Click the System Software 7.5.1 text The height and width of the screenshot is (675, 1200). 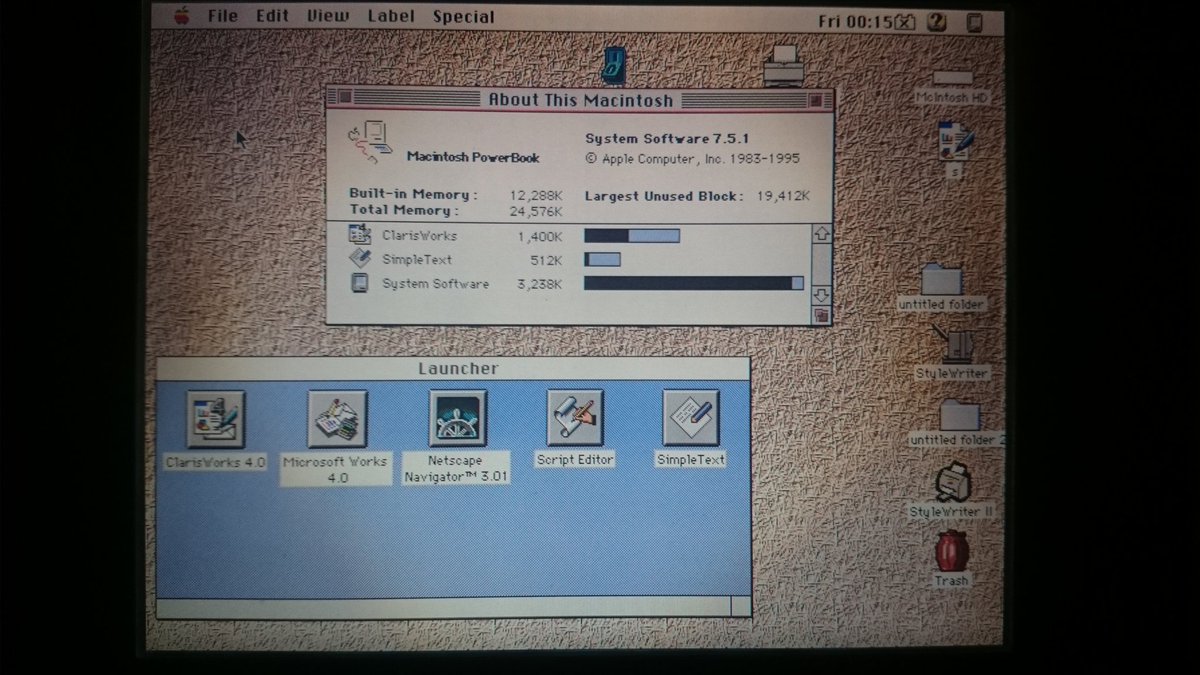668,139
